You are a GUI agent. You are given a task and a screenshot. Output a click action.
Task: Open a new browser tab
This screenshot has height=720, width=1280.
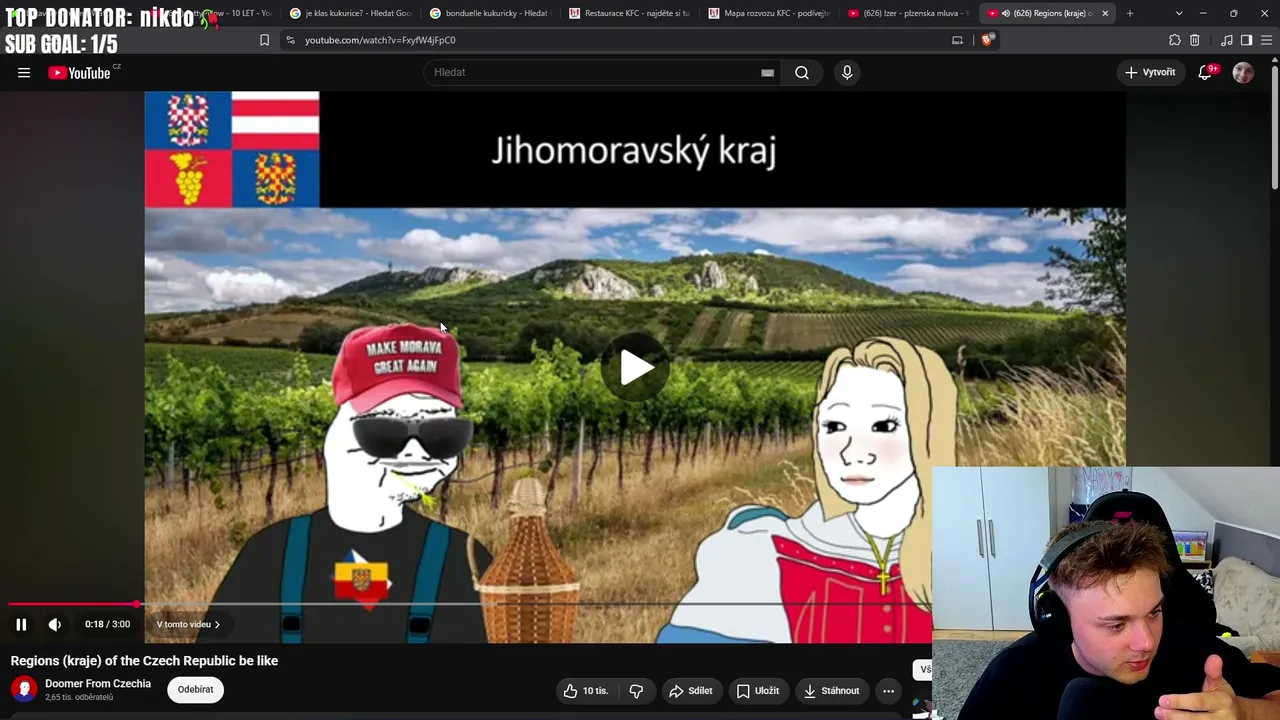pyautogui.click(x=1130, y=13)
